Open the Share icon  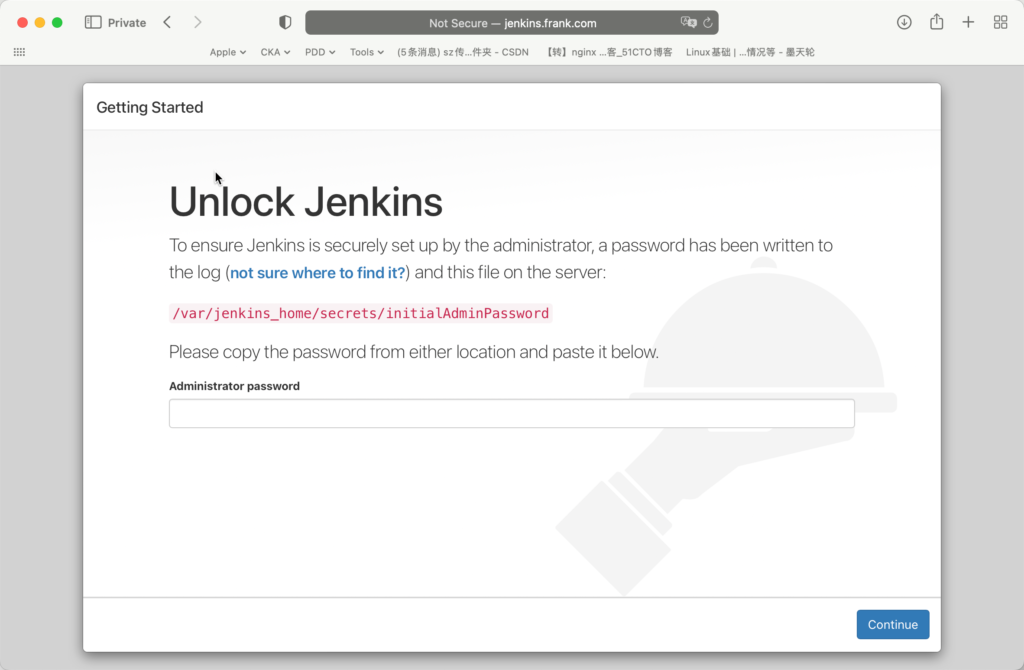(936, 22)
